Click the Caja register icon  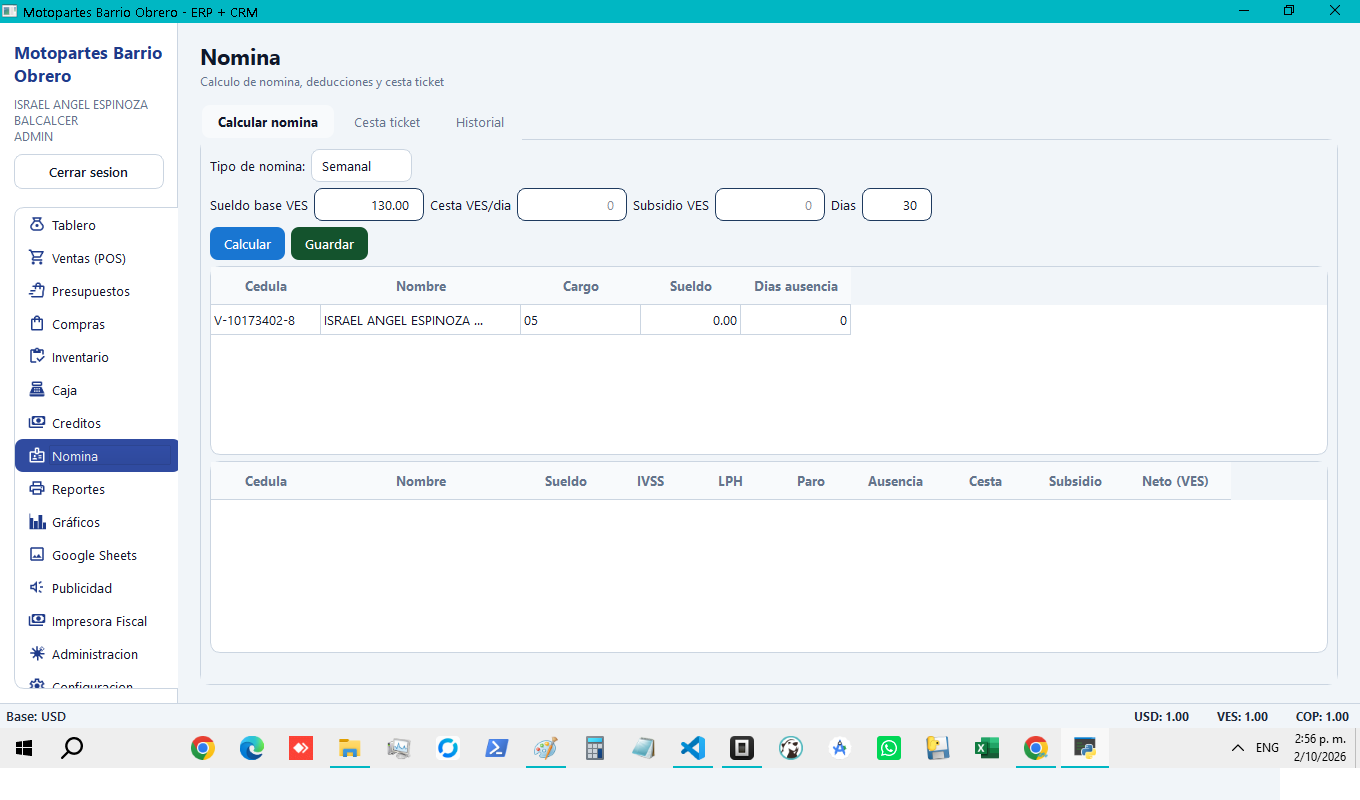coord(37,390)
